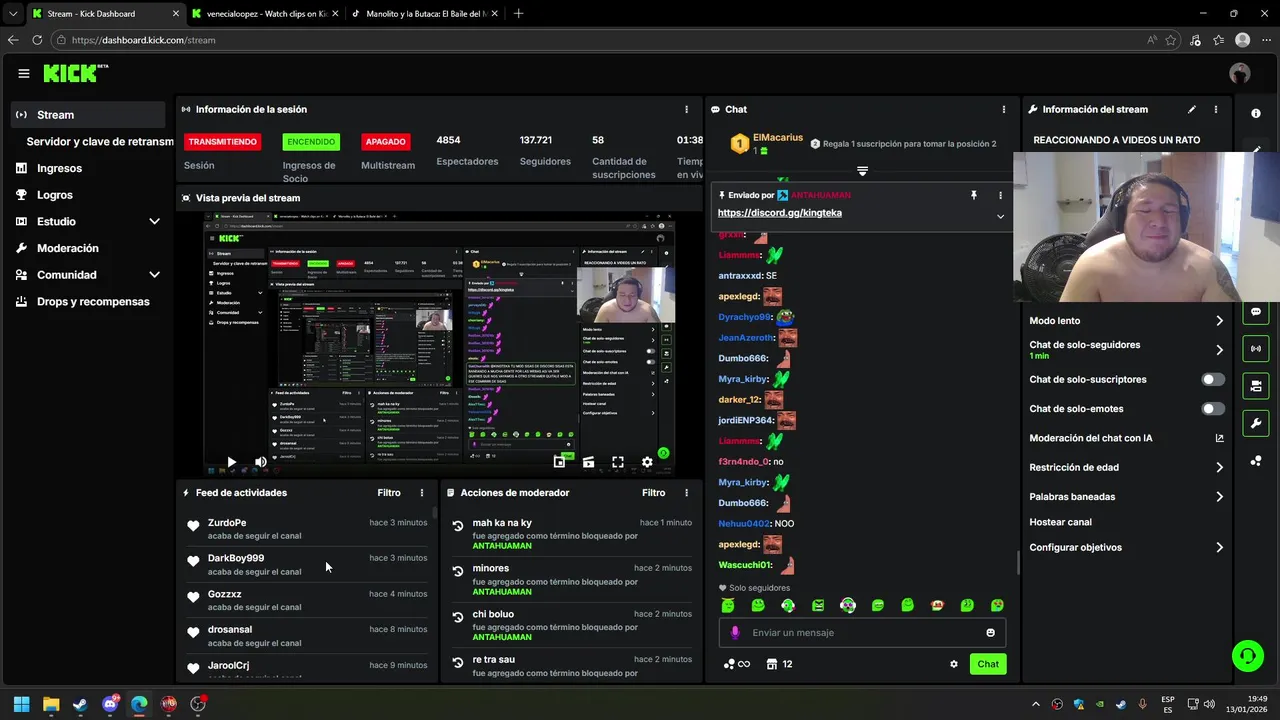Screen dimensions: 1280x720
Task: Expand the Estudio sidebar section
Action: 154,221
